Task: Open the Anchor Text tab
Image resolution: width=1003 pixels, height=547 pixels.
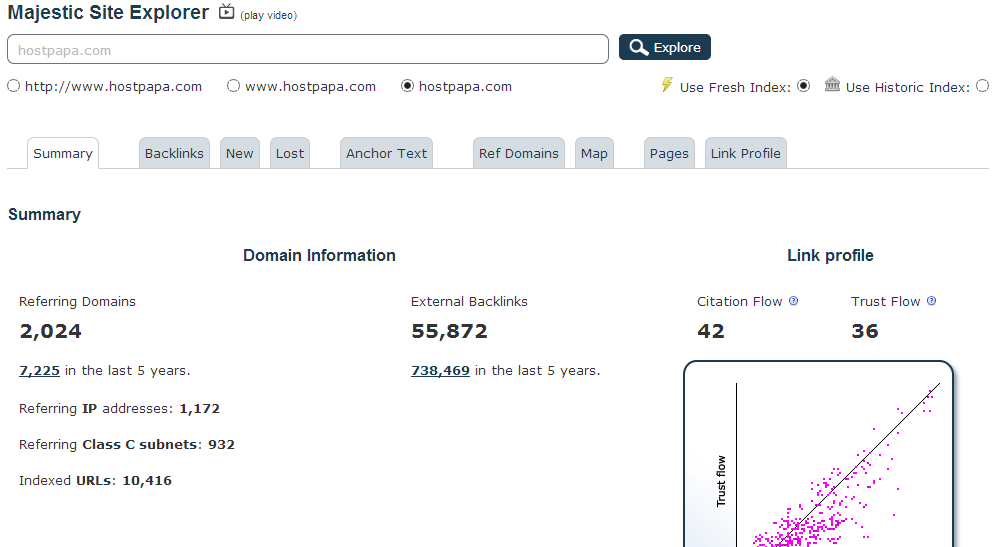Action: [x=386, y=154]
